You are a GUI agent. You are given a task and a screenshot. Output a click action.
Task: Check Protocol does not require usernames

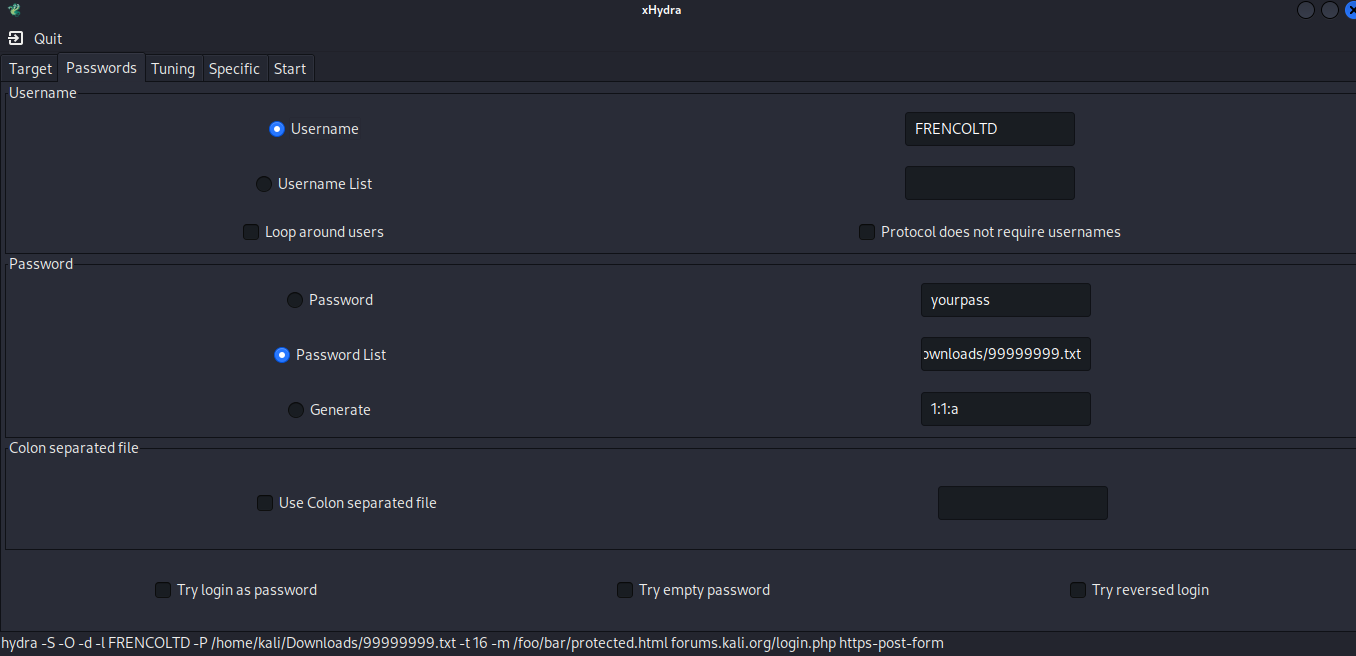pyautogui.click(x=867, y=232)
